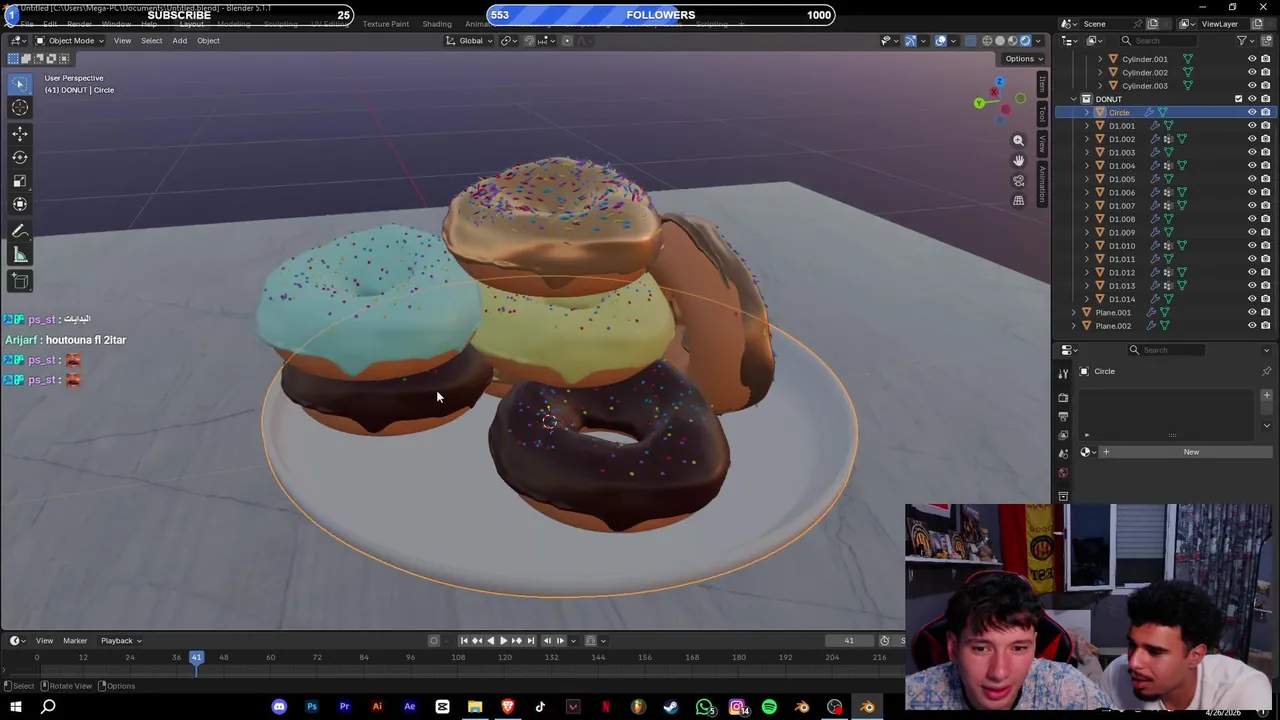Open the Global transform orientation dropdown

(x=471, y=41)
